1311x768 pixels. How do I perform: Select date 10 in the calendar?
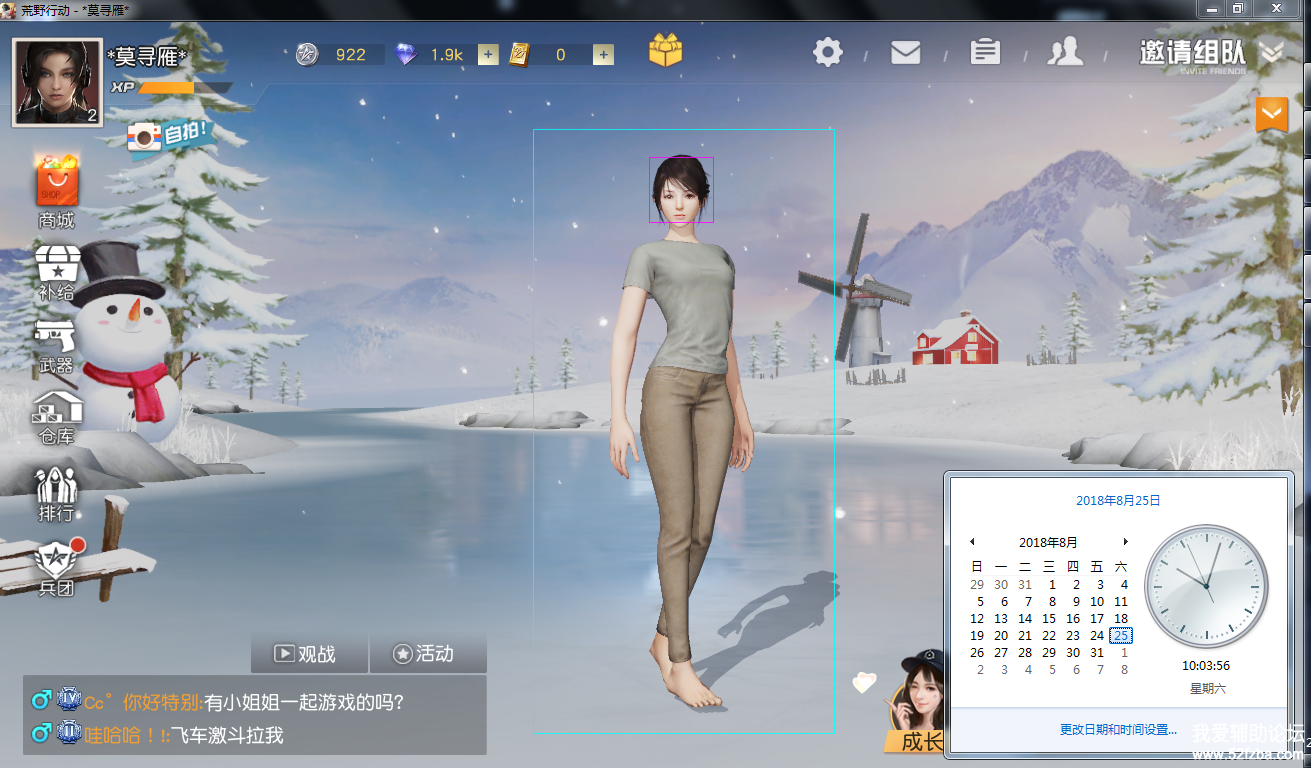1097,602
